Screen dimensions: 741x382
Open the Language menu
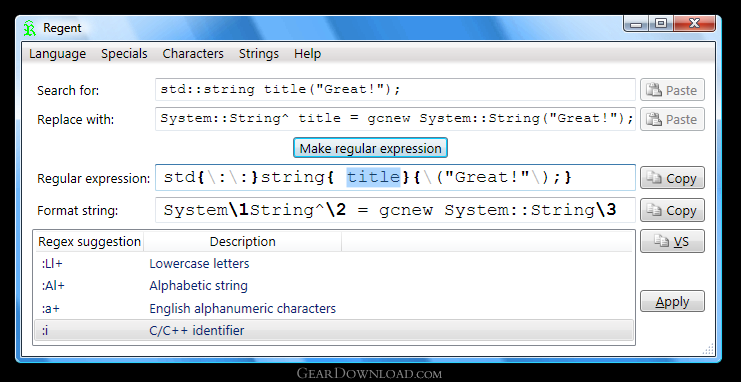58,54
